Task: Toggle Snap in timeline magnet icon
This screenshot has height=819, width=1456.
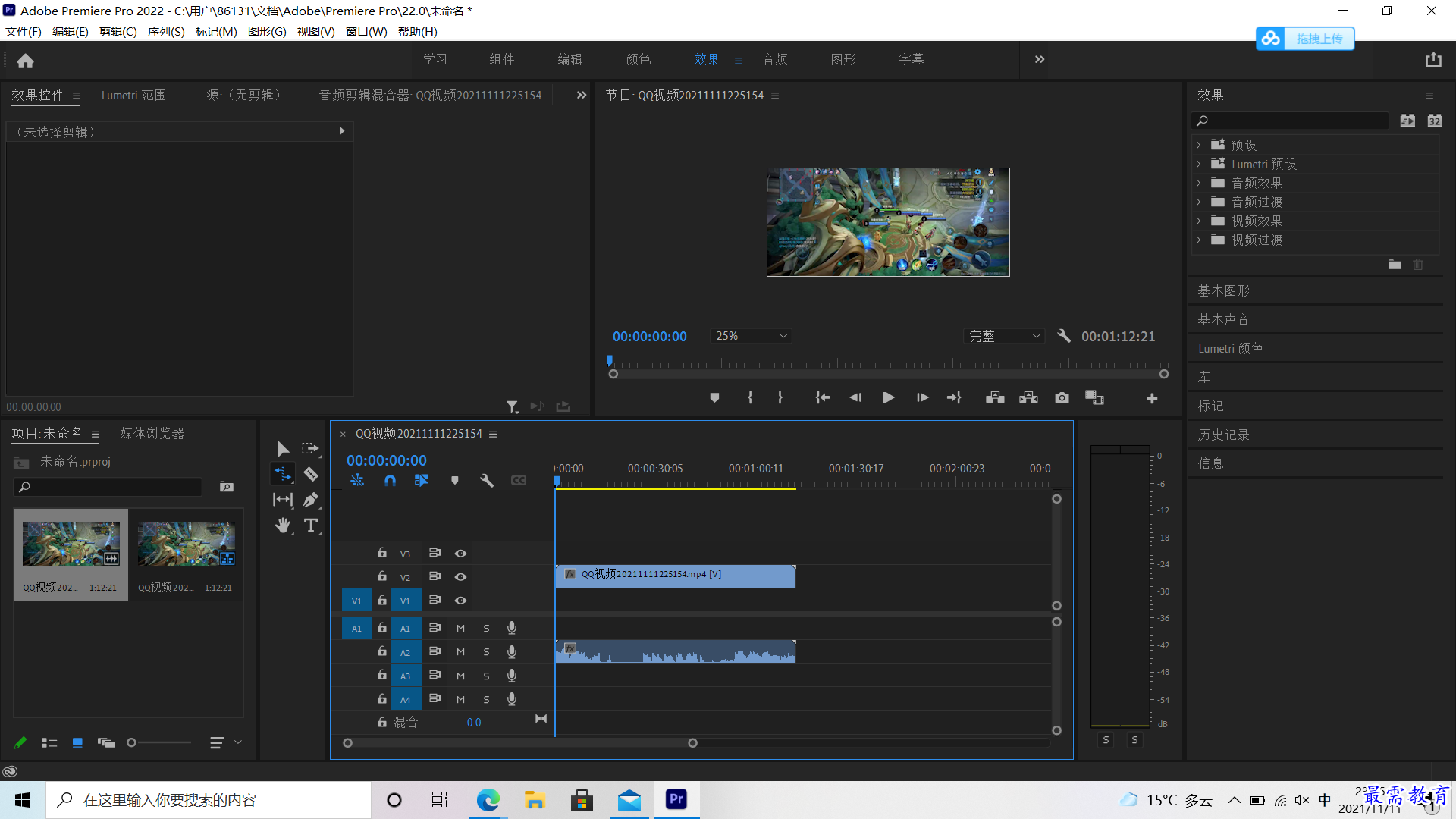Action: click(x=390, y=480)
